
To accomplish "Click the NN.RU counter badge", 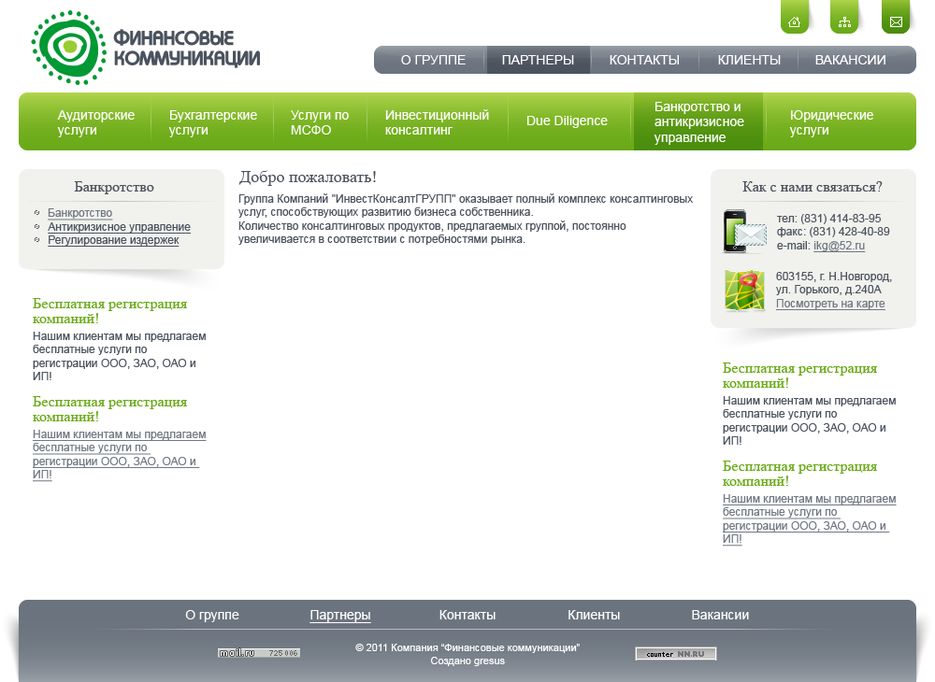I will pos(676,654).
